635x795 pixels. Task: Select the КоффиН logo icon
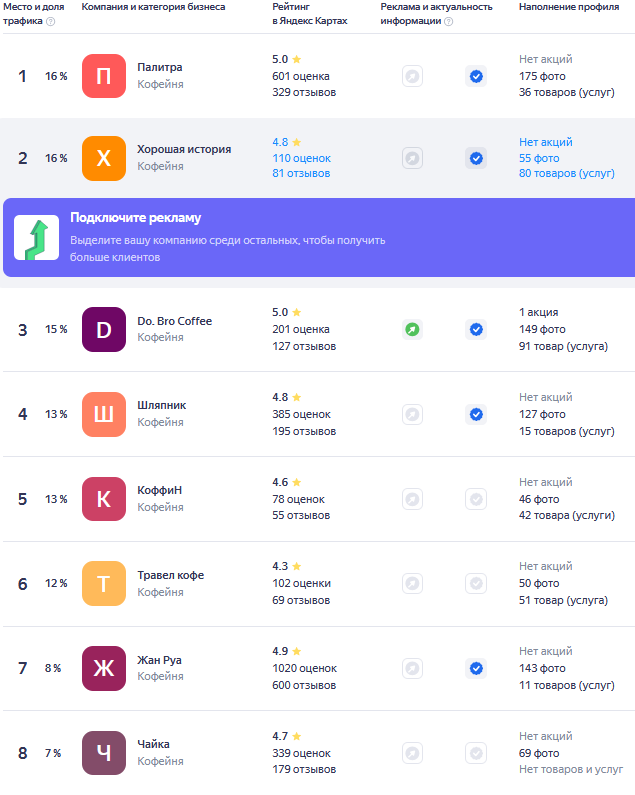coord(104,499)
